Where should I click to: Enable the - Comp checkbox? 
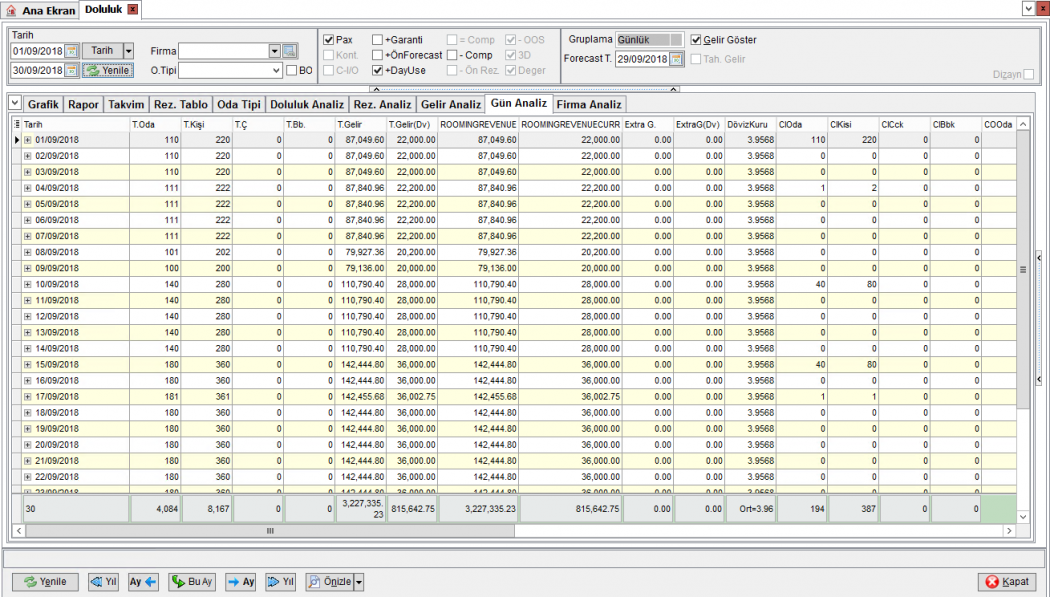(x=452, y=55)
